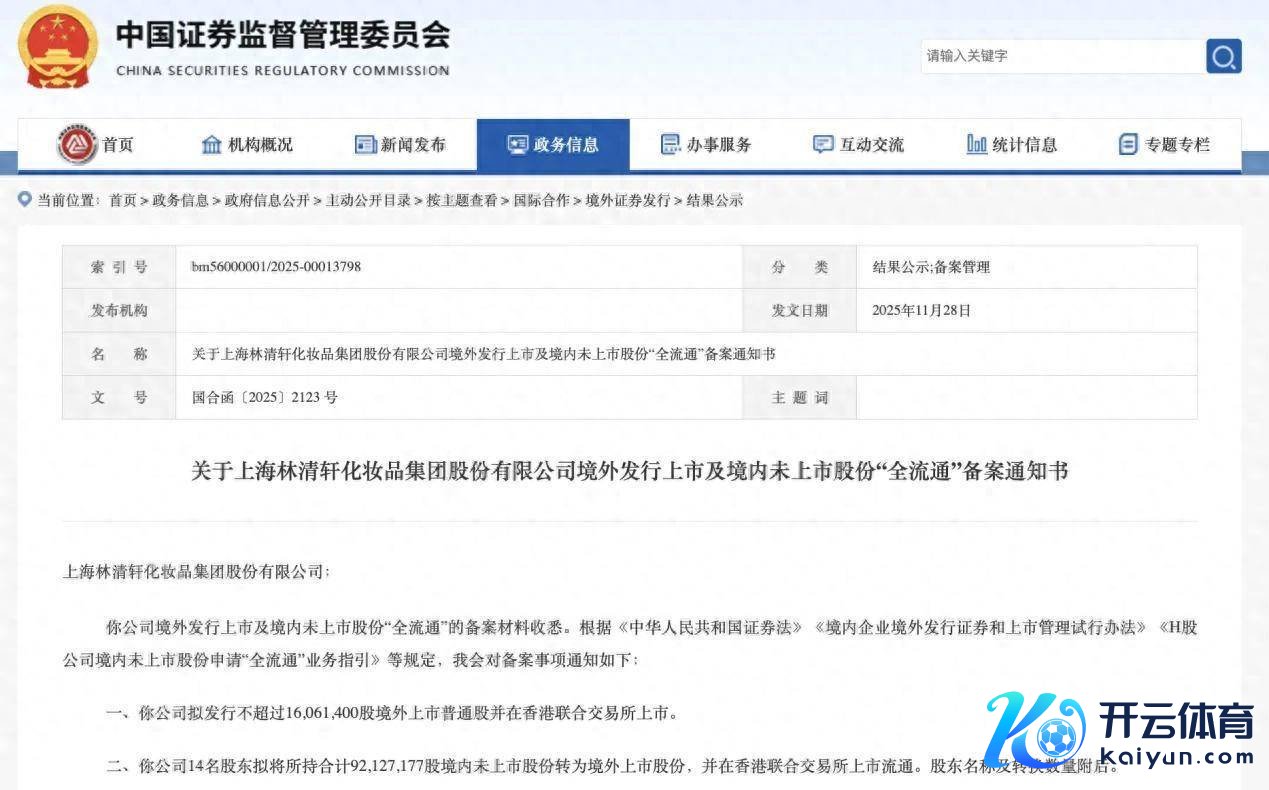Screen dimensions: 1269x790
Task: Click the newspaper icon beside 新闻发布
Action: click(x=365, y=145)
